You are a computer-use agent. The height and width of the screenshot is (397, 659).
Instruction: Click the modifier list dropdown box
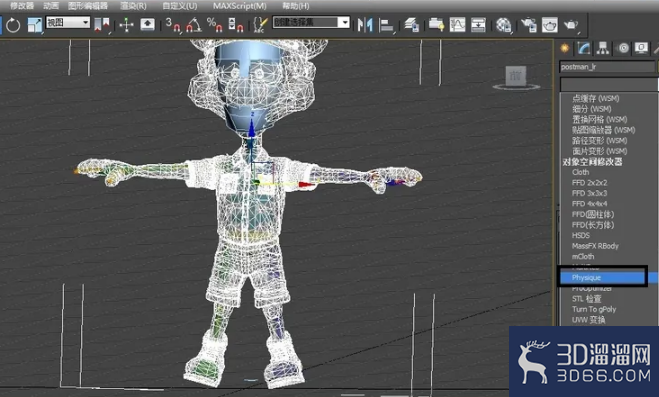click(x=609, y=84)
